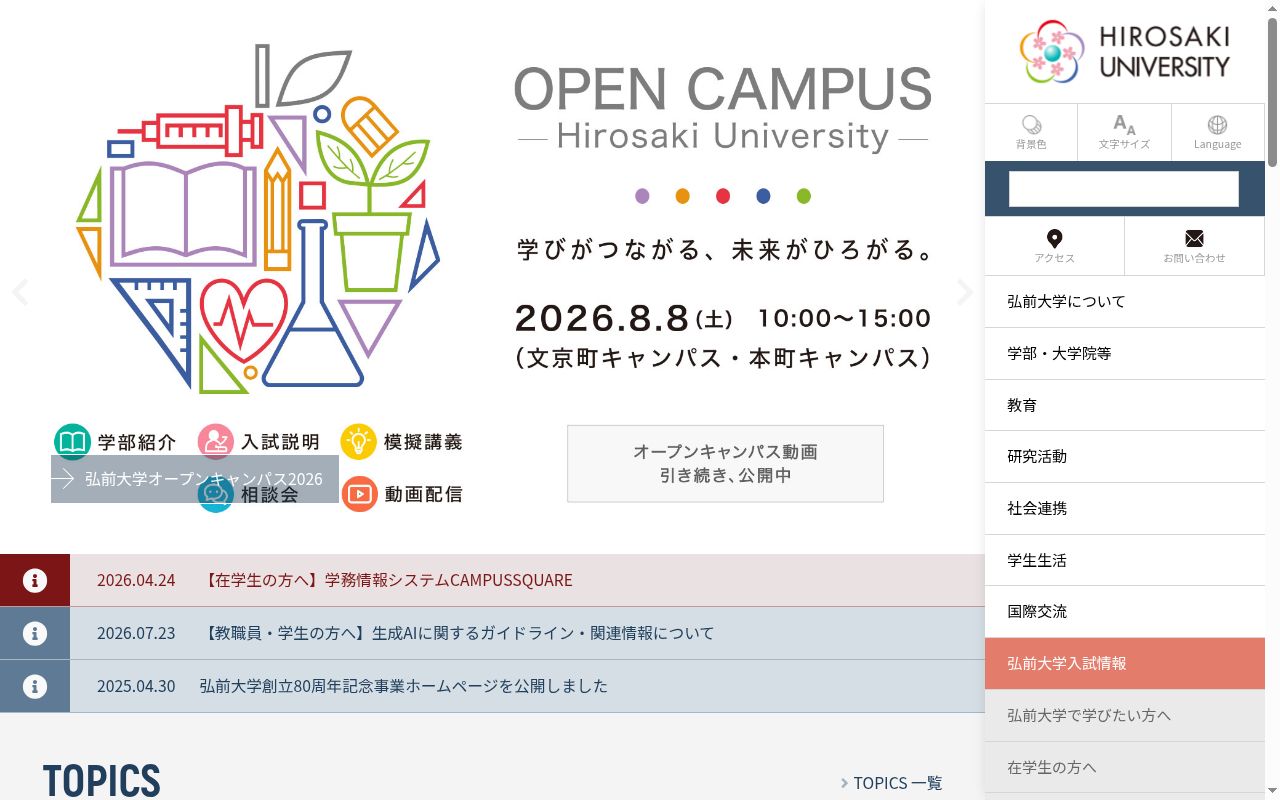1280x800 pixels.
Task: Open 創立80周年記念事業ホームページ notice link
Action: pos(403,686)
